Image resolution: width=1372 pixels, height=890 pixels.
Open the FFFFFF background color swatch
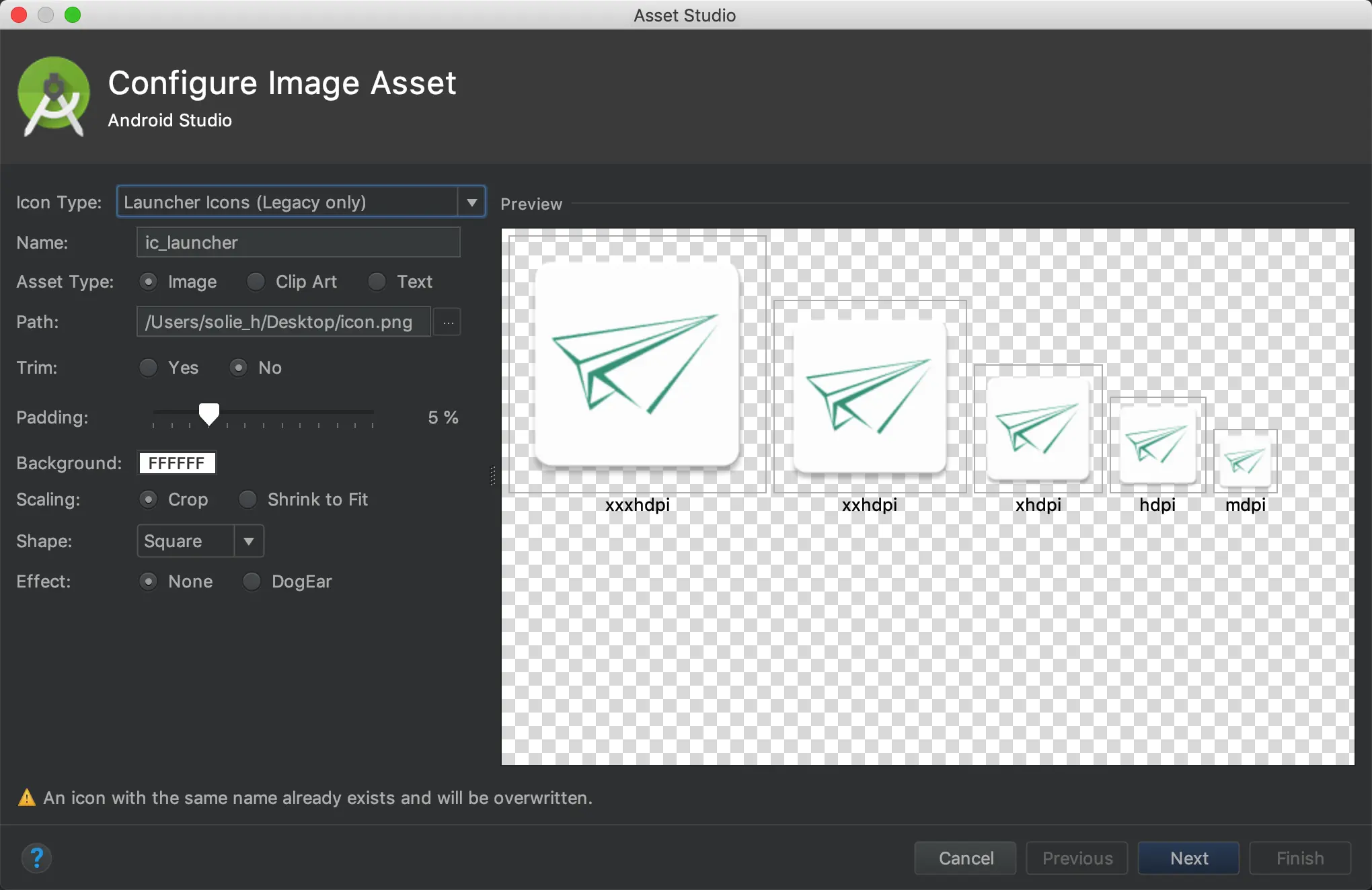pyautogui.click(x=177, y=463)
